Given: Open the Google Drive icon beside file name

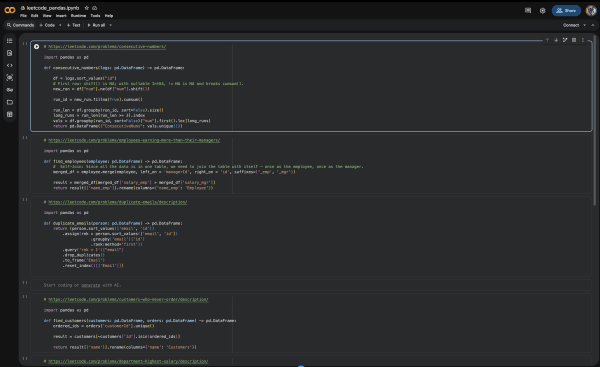Looking at the screenshot, I should tap(23, 8).
